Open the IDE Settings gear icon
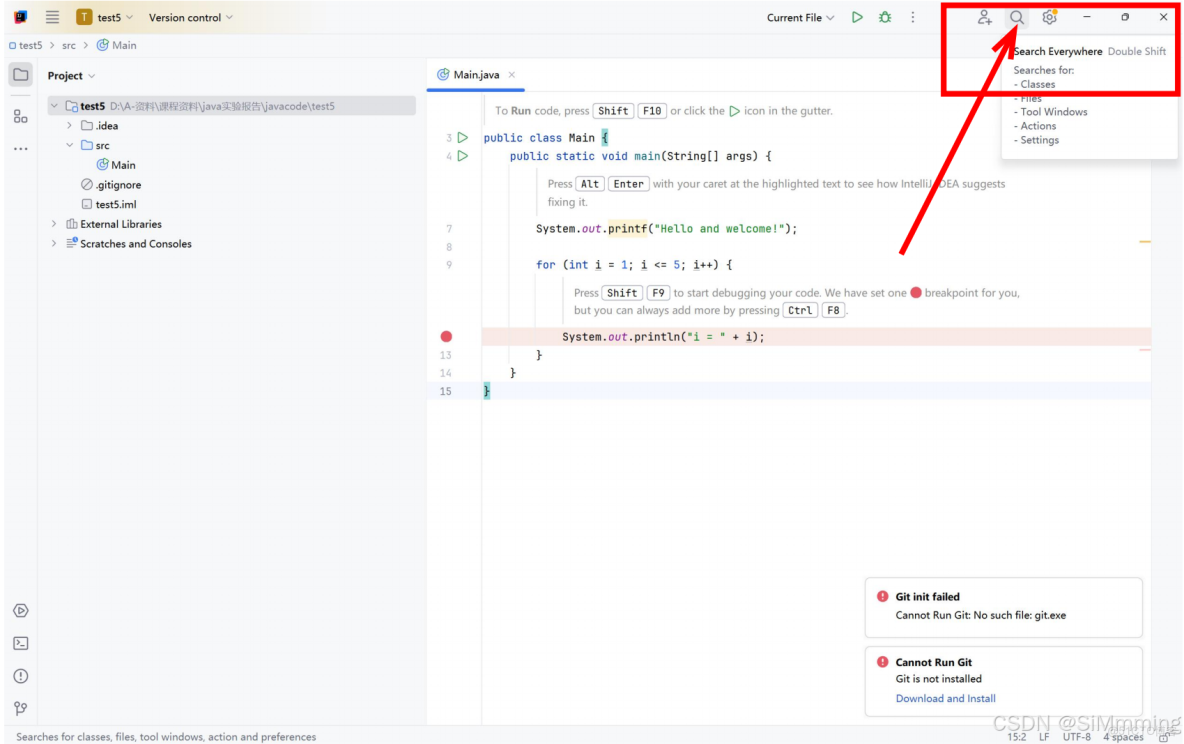The image size is (1184, 744). pyautogui.click(x=1049, y=17)
